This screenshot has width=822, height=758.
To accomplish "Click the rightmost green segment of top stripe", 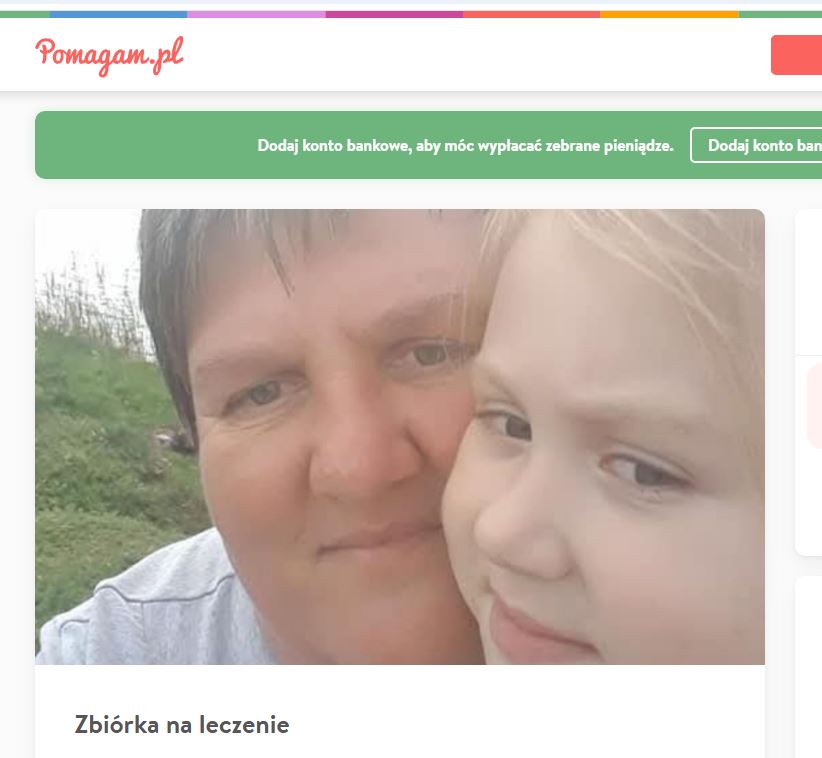I will coord(780,14).
